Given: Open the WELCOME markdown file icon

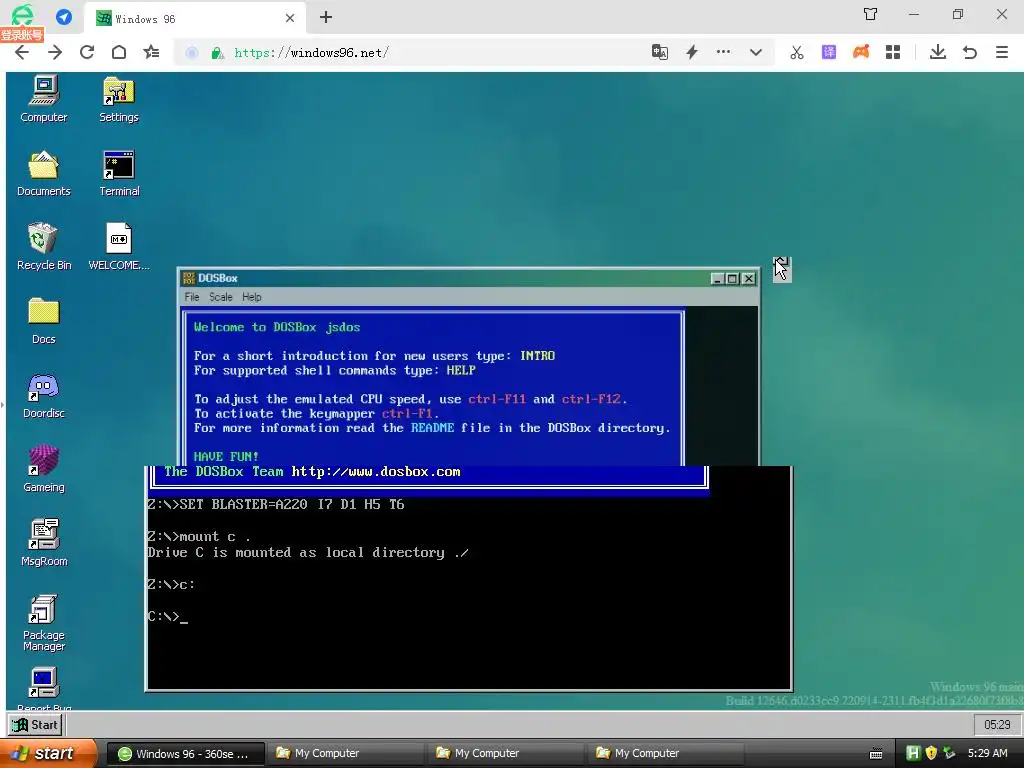Looking at the screenshot, I should click(119, 247).
